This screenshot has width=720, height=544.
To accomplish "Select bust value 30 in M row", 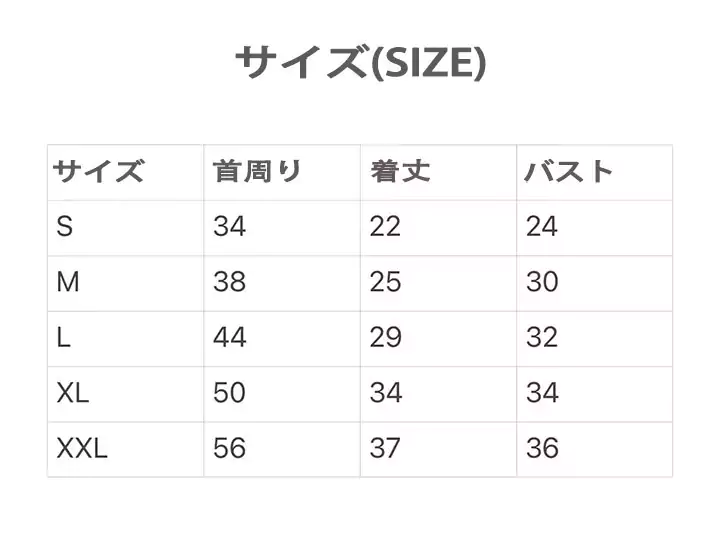I will (542, 283).
